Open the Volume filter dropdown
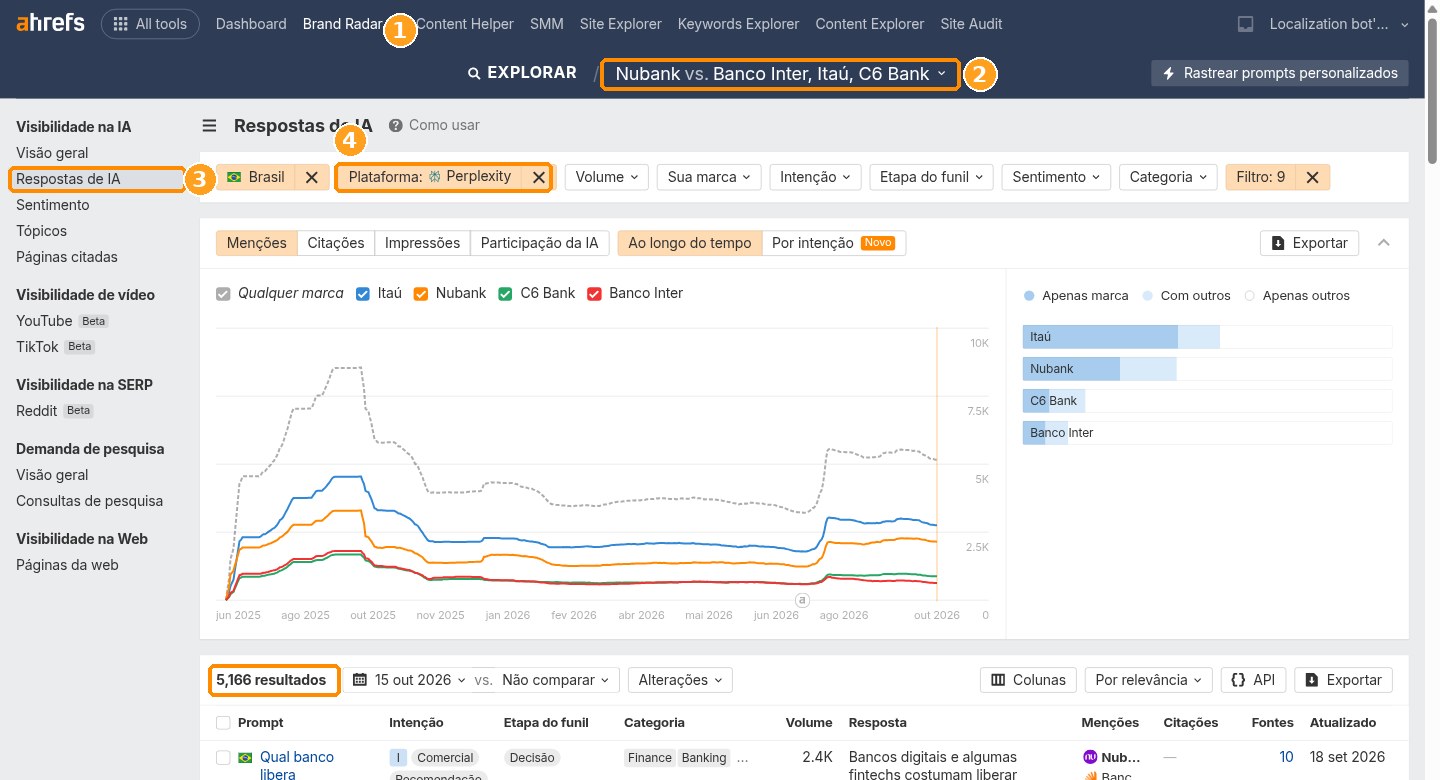Screen dimensions: 1440x780 (607, 177)
